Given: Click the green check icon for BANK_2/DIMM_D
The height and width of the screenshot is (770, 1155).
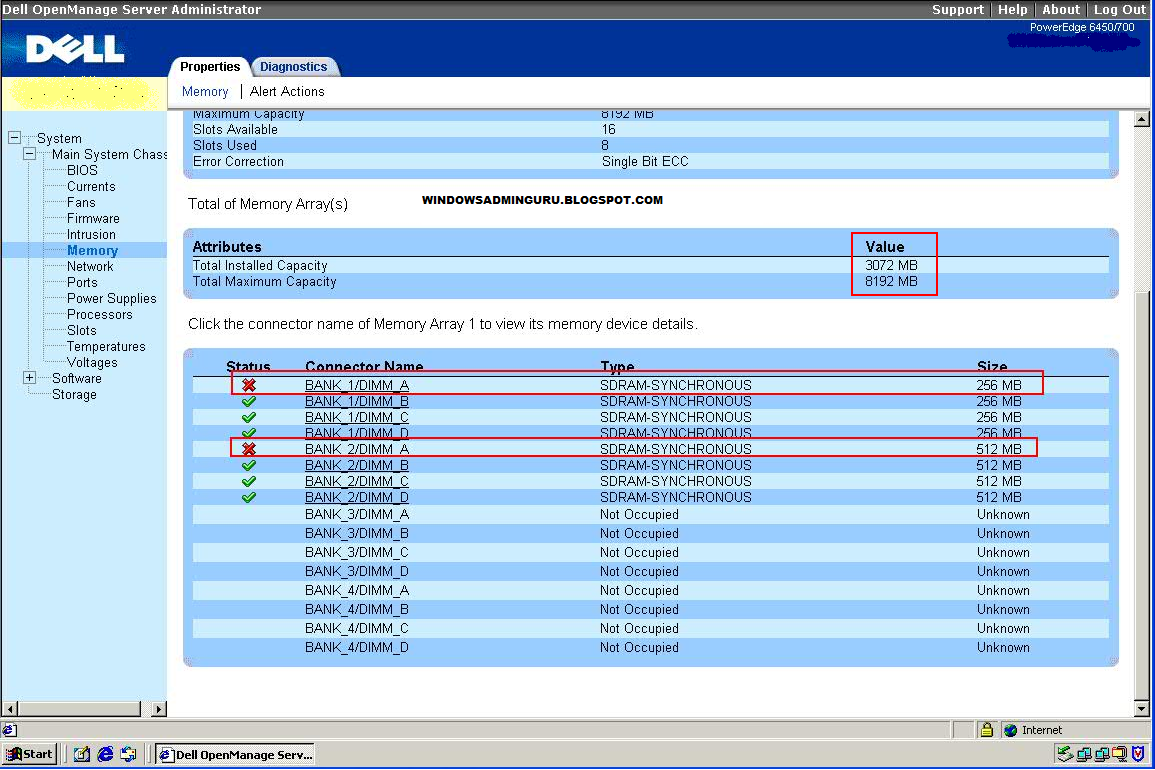Looking at the screenshot, I should (248, 497).
